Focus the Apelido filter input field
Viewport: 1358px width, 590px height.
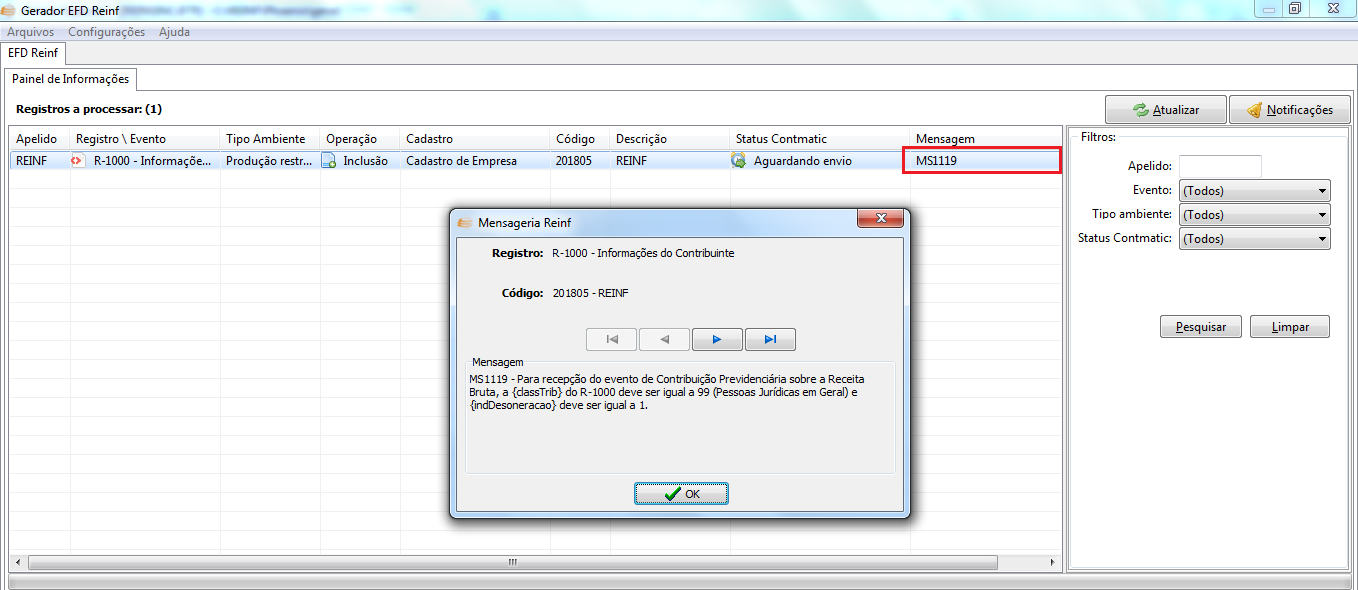coord(1220,166)
